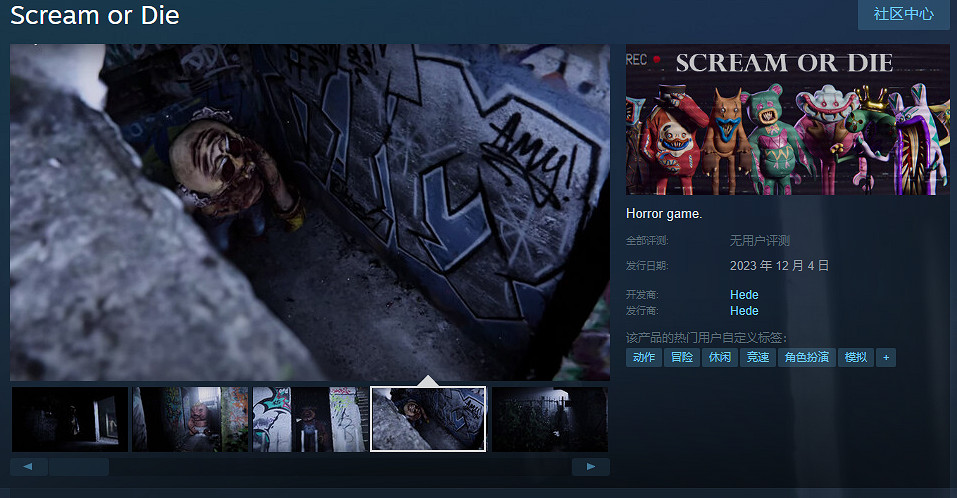Click the left arrow of the screenshot strip
This screenshot has height=498, width=957.
click(29, 467)
